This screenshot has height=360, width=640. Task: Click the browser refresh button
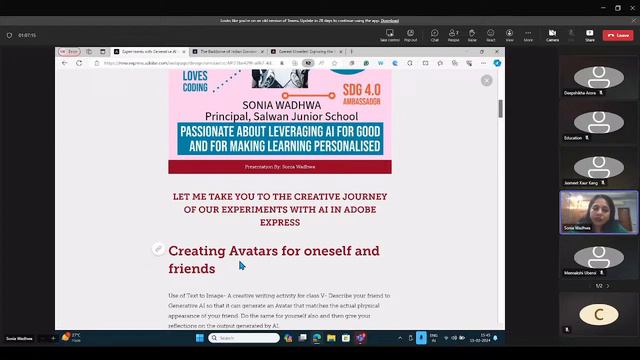click(79, 63)
